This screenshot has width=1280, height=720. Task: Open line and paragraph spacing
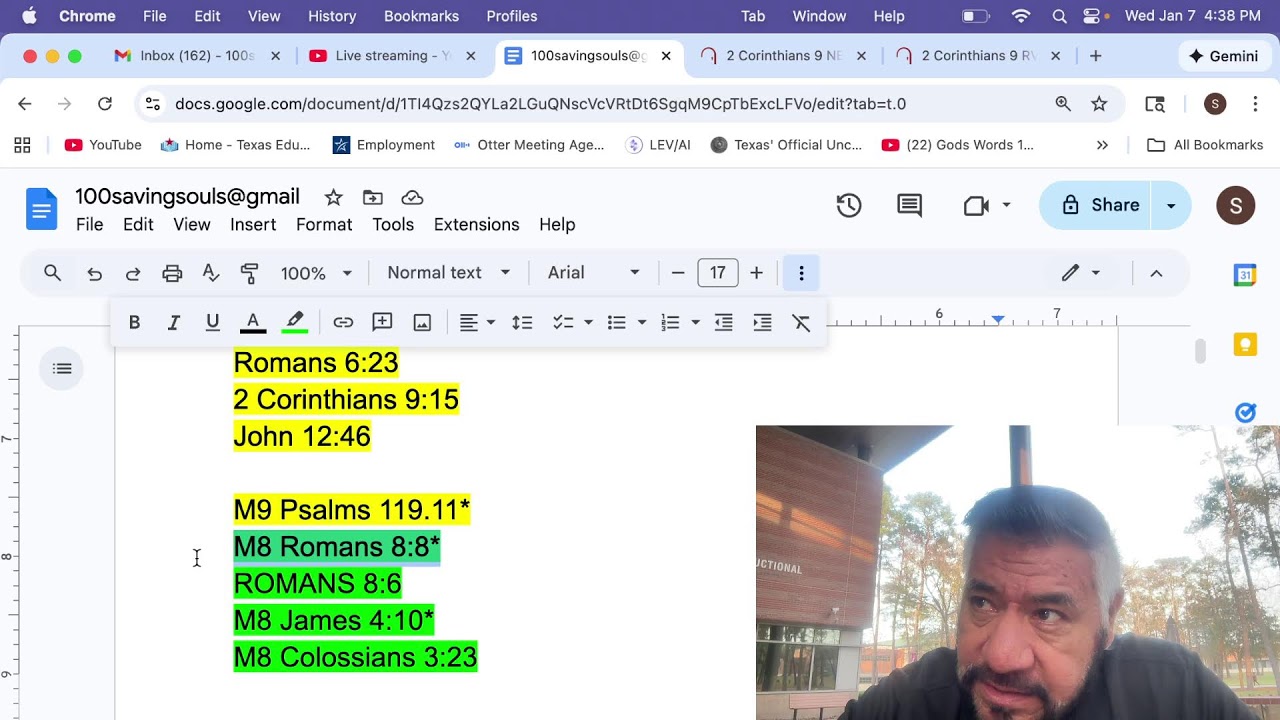pyautogui.click(x=522, y=322)
